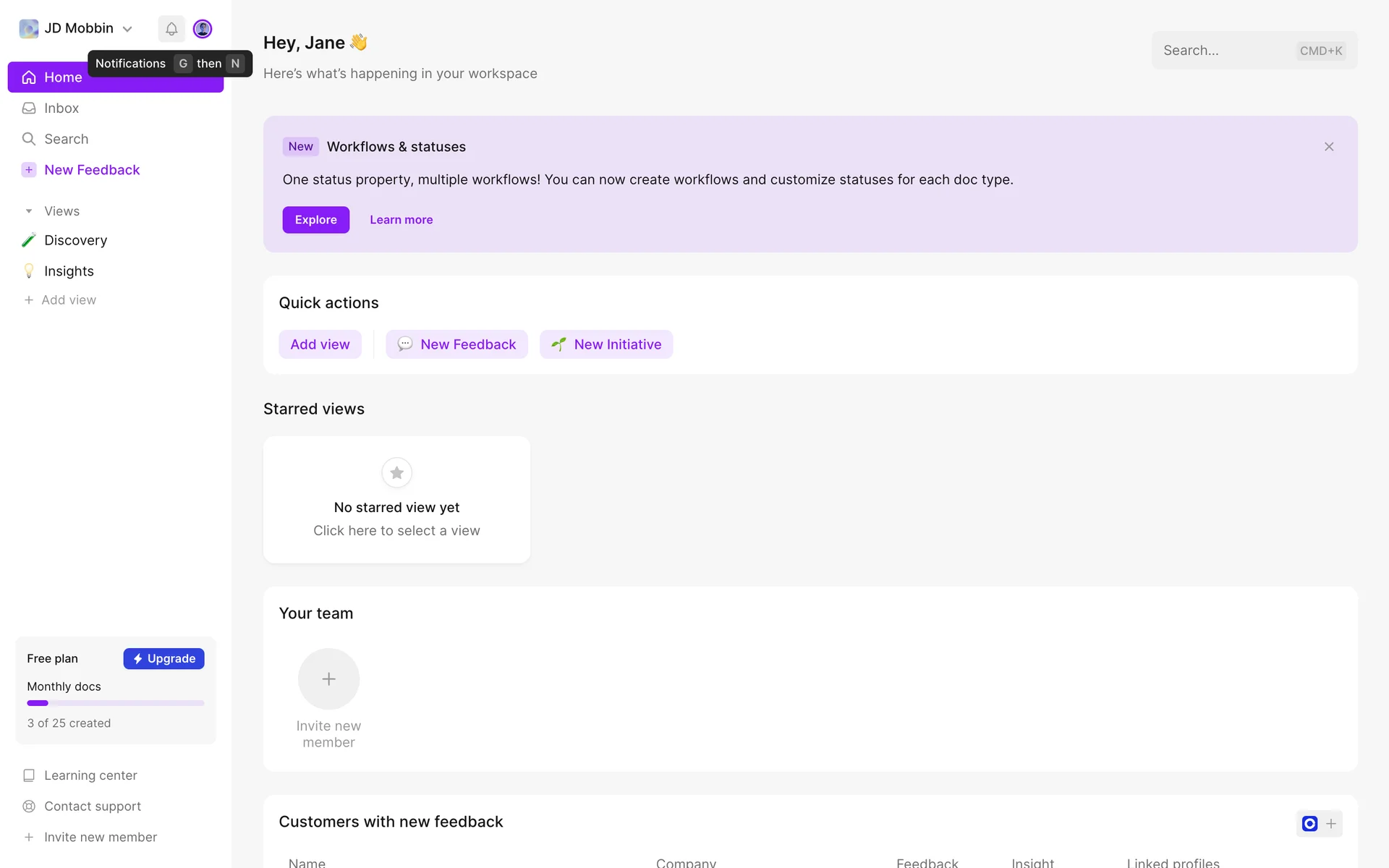The image size is (1389, 868).
Task: Click the Monthly docs progress bar
Action: click(116, 703)
